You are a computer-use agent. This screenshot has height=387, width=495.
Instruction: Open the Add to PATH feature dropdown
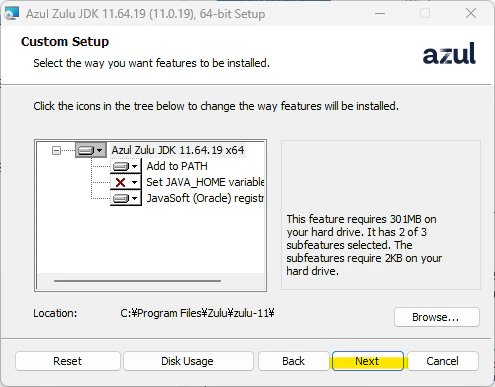tap(126, 166)
